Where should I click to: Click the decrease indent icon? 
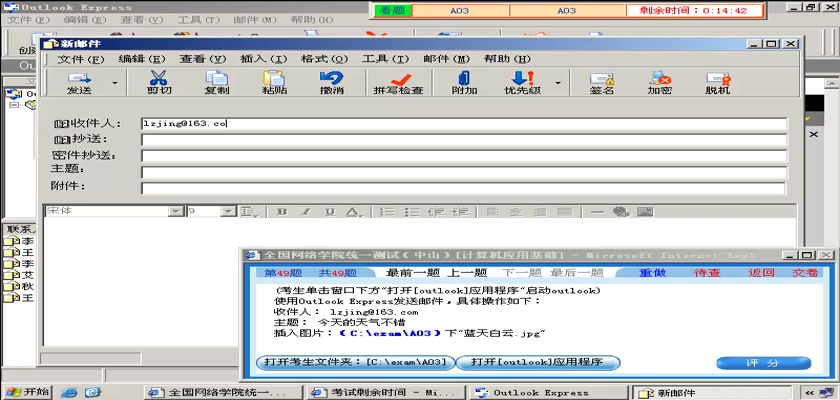click(436, 212)
